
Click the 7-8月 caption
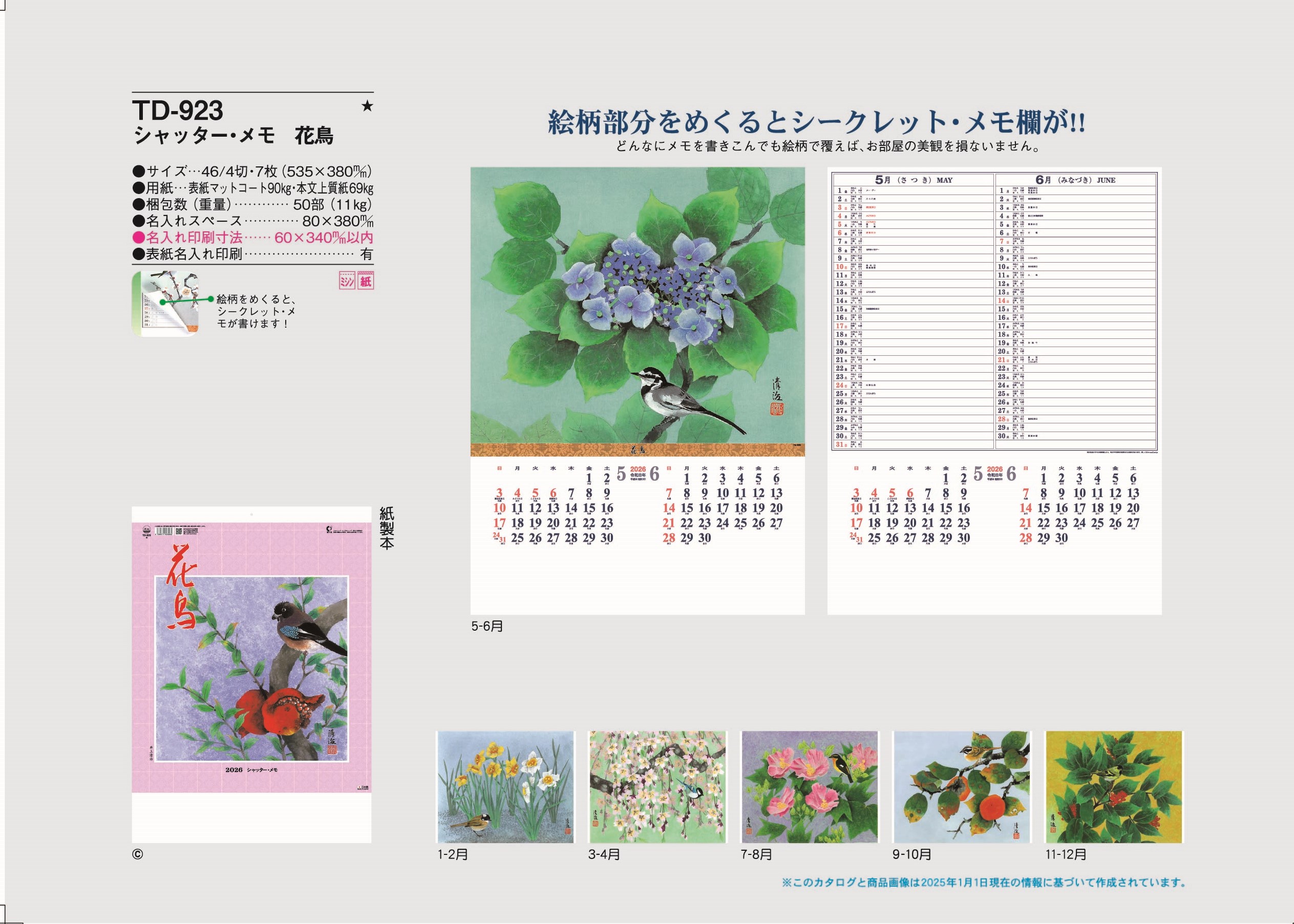click(x=757, y=854)
